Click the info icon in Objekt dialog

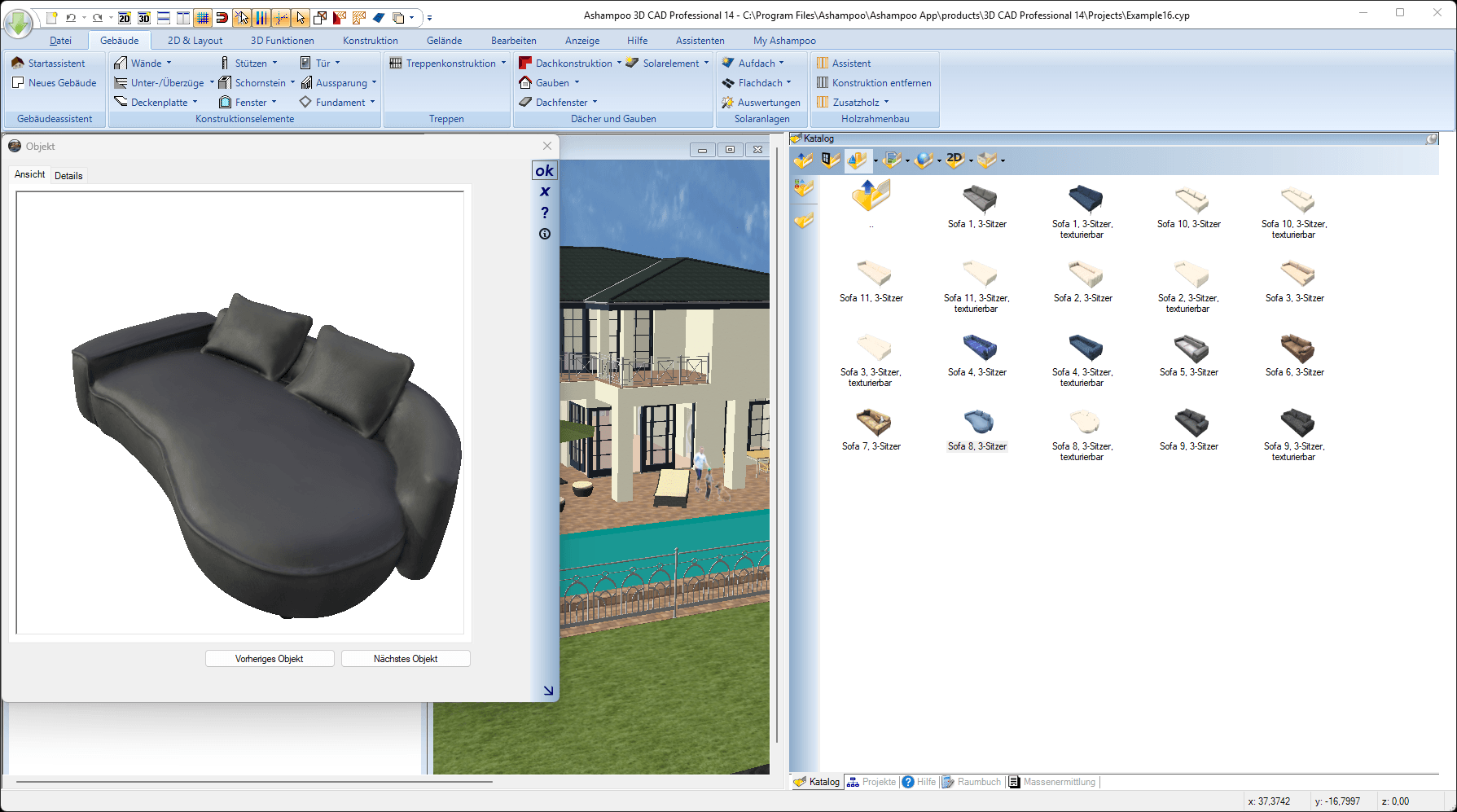(545, 234)
